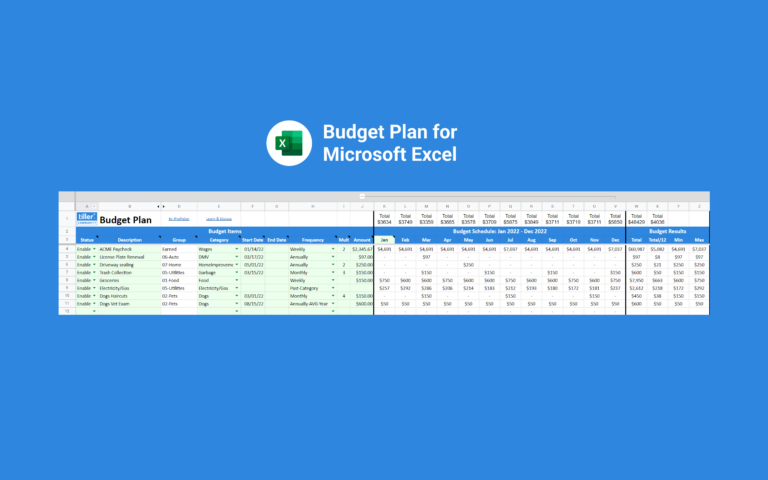Select the Dec month header cell
The width and height of the screenshot is (768, 480).
(x=615, y=240)
